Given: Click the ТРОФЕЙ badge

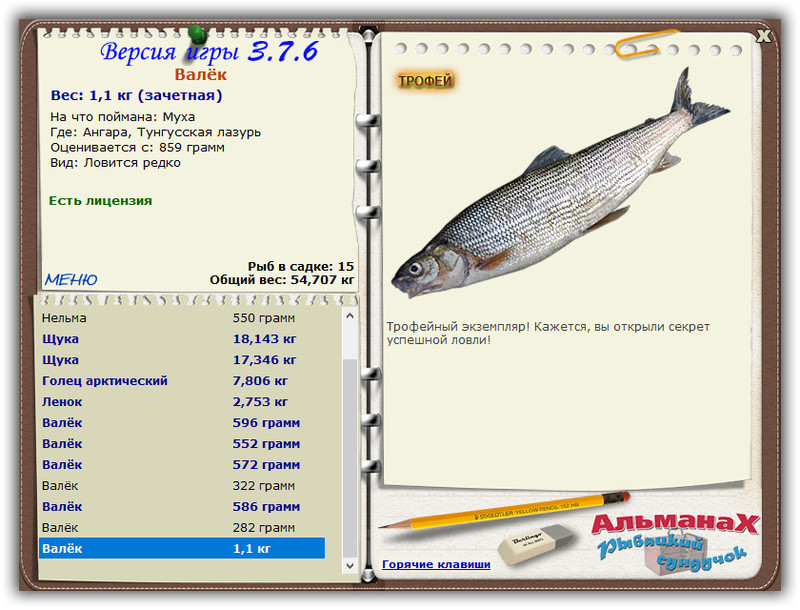Looking at the screenshot, I should pyautogui.click(x=425, y=81).
